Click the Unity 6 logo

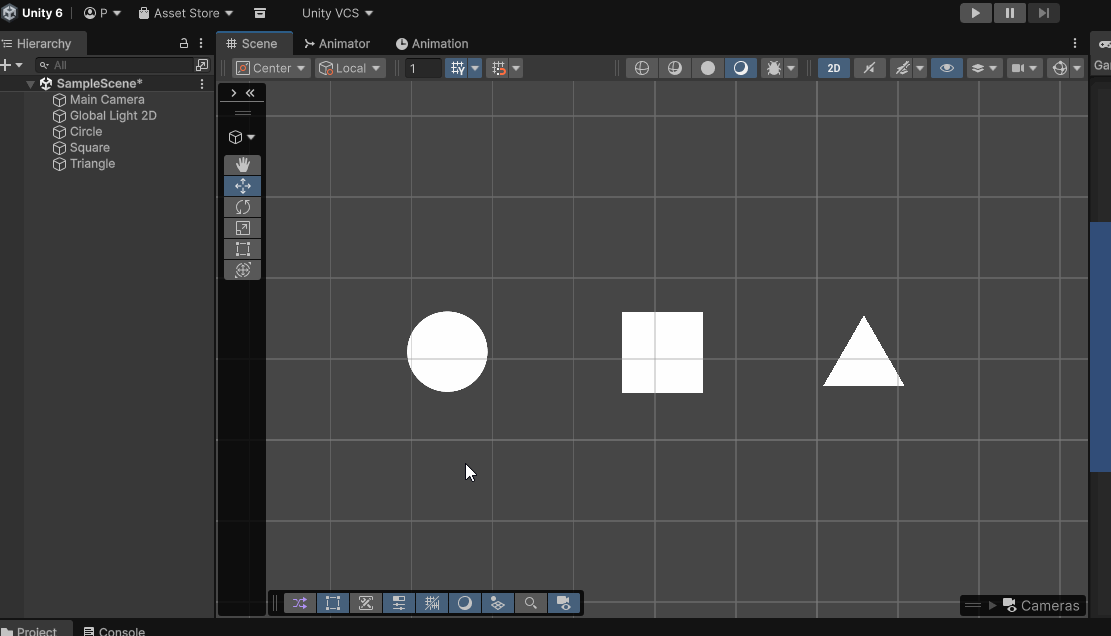(x=9, y=13)
